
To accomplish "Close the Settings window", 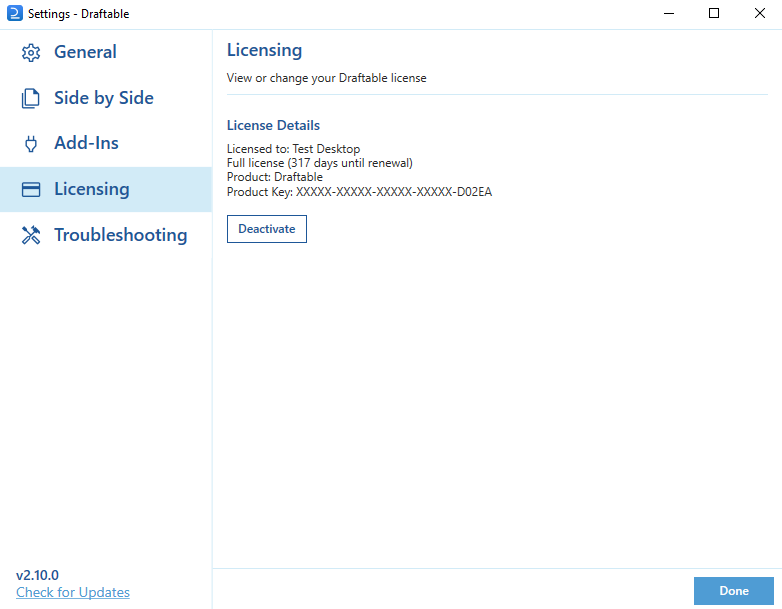I will [x=760, y=13].
